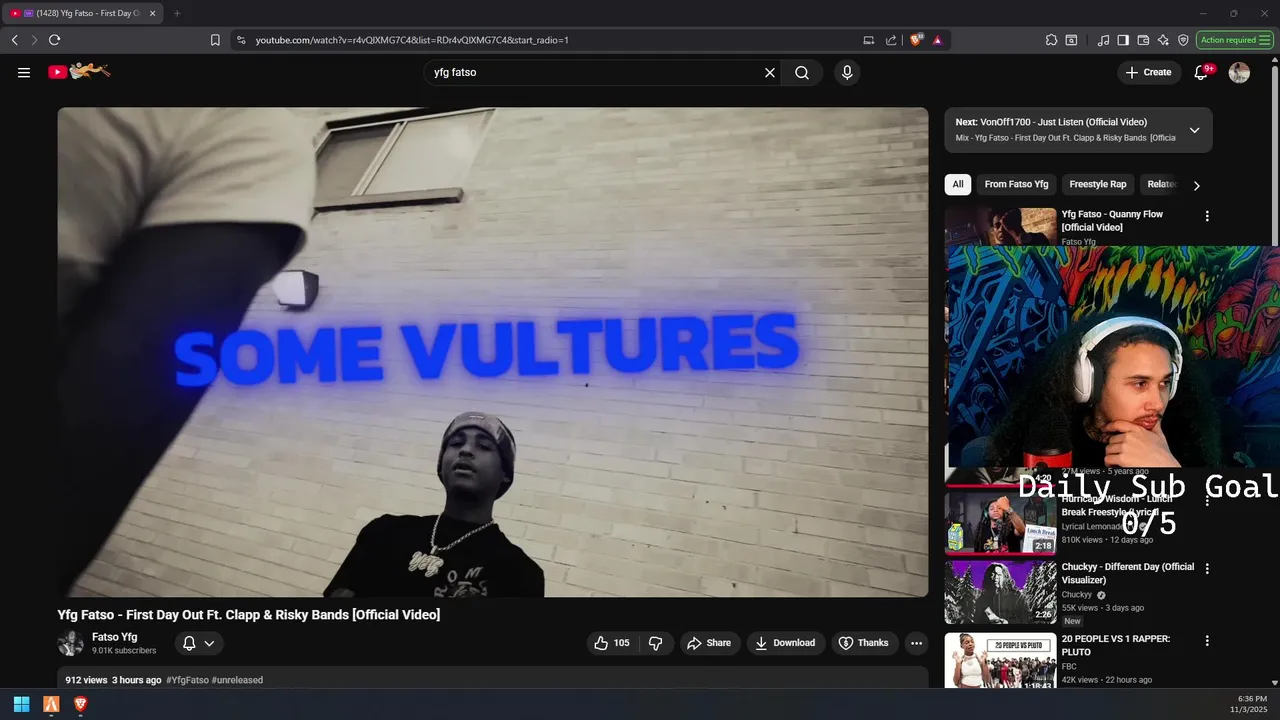Click the video player frame

coord(493,352)
